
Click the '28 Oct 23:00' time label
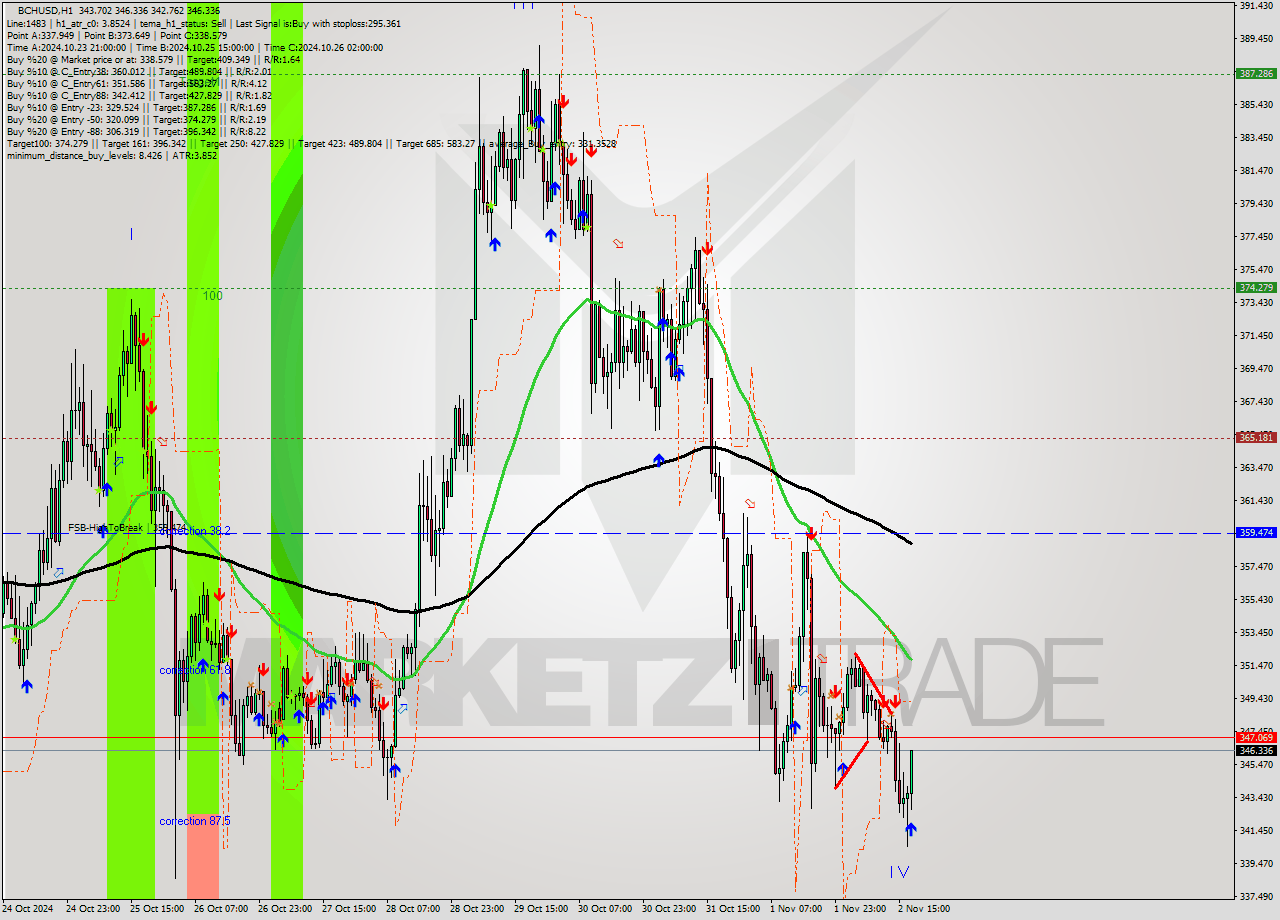click(477, 909)
